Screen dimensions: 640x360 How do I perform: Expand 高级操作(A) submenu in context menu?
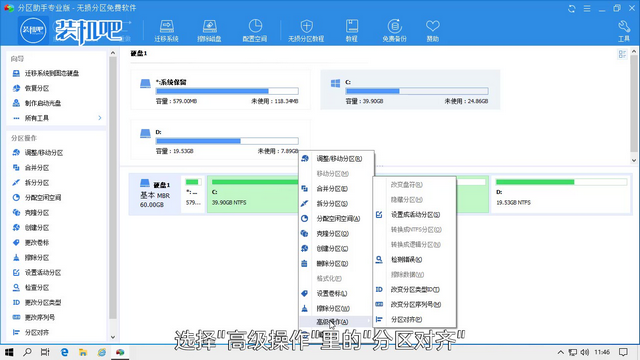336,322
